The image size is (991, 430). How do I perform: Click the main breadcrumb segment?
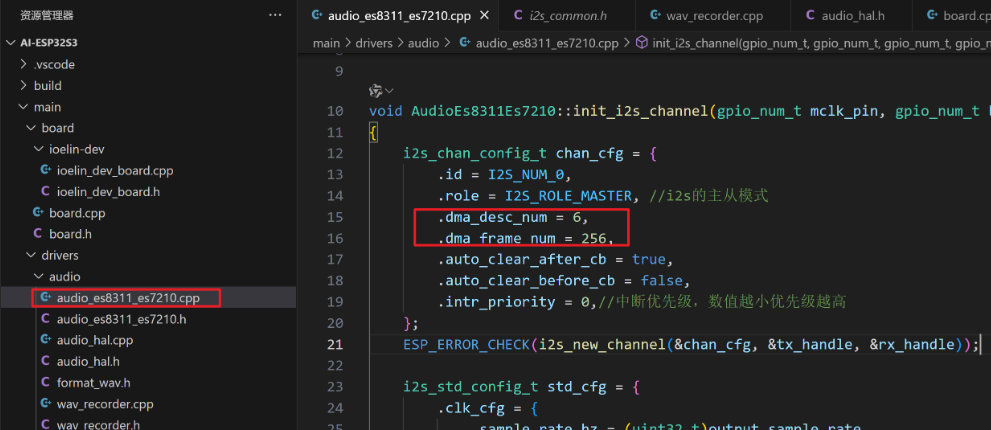326,43
